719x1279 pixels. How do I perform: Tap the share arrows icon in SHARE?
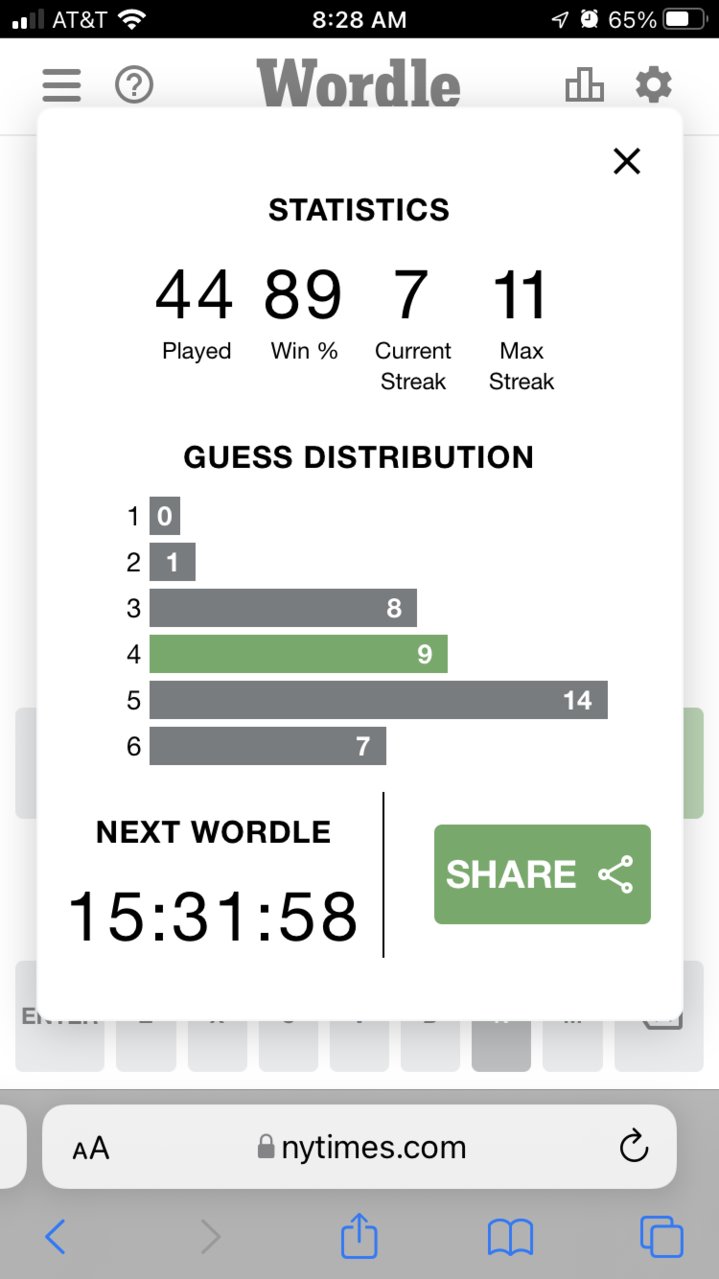point(616,874)
